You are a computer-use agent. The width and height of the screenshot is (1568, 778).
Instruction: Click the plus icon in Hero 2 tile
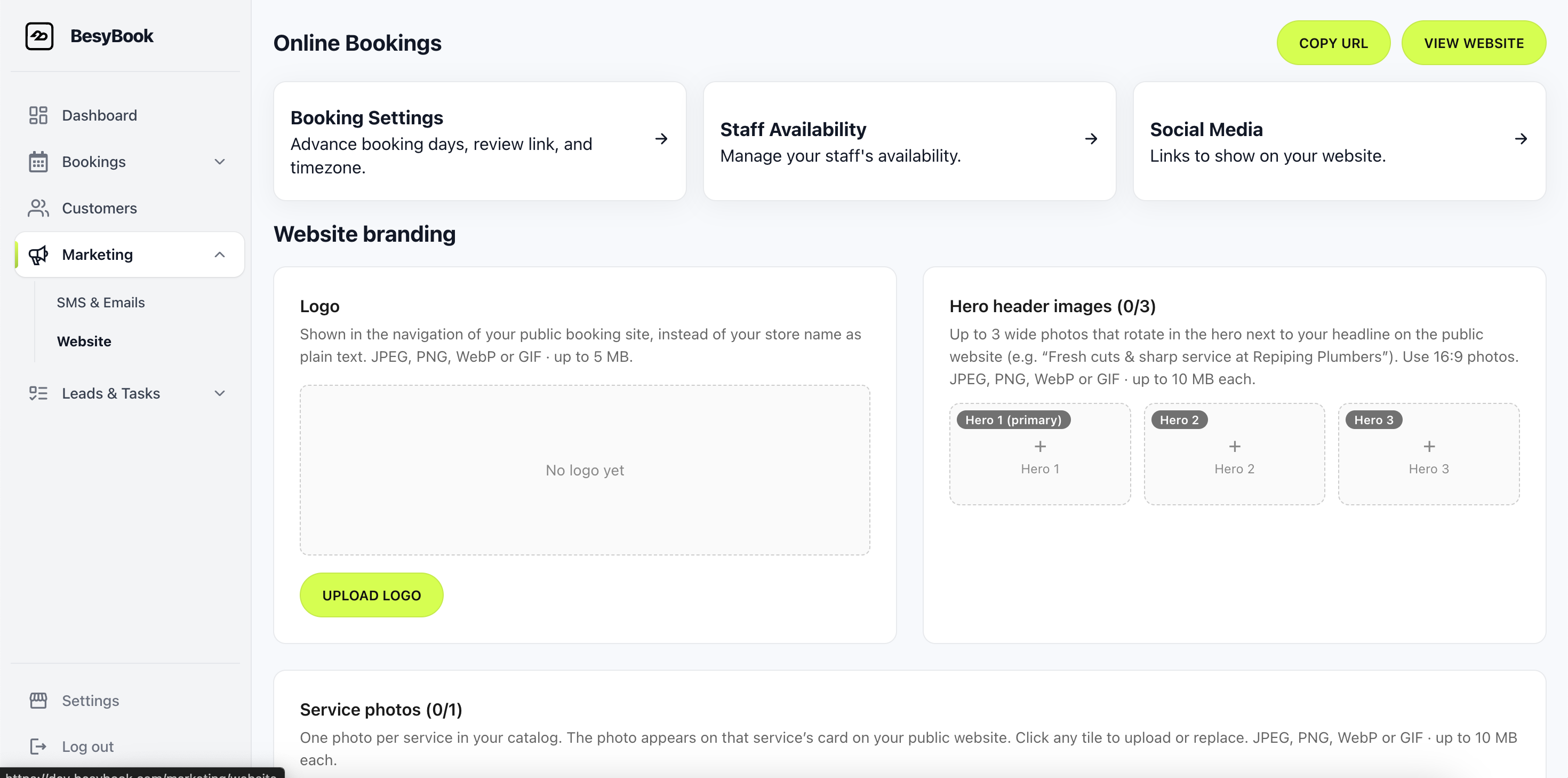pos(1235,447)
